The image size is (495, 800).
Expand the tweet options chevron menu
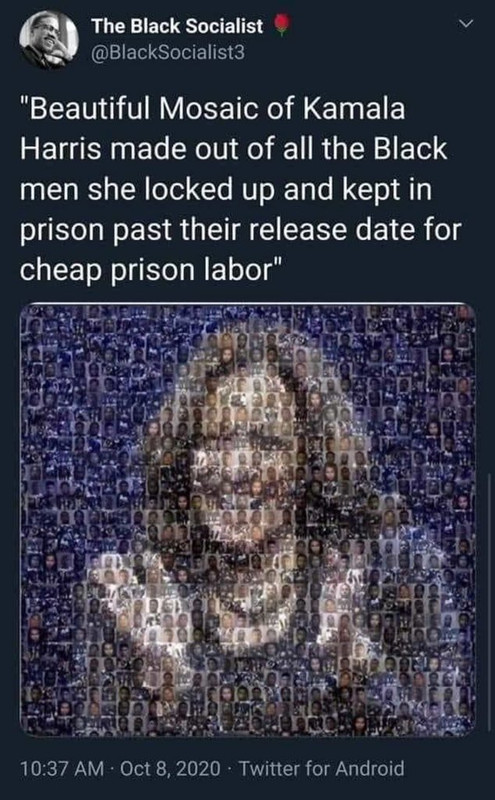click(465, 23)
